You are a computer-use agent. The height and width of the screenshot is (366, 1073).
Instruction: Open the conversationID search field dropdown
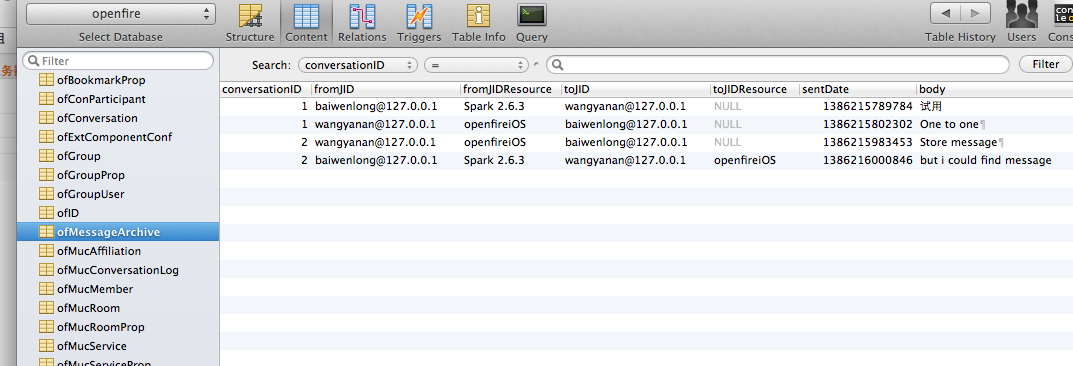point(358,65)
